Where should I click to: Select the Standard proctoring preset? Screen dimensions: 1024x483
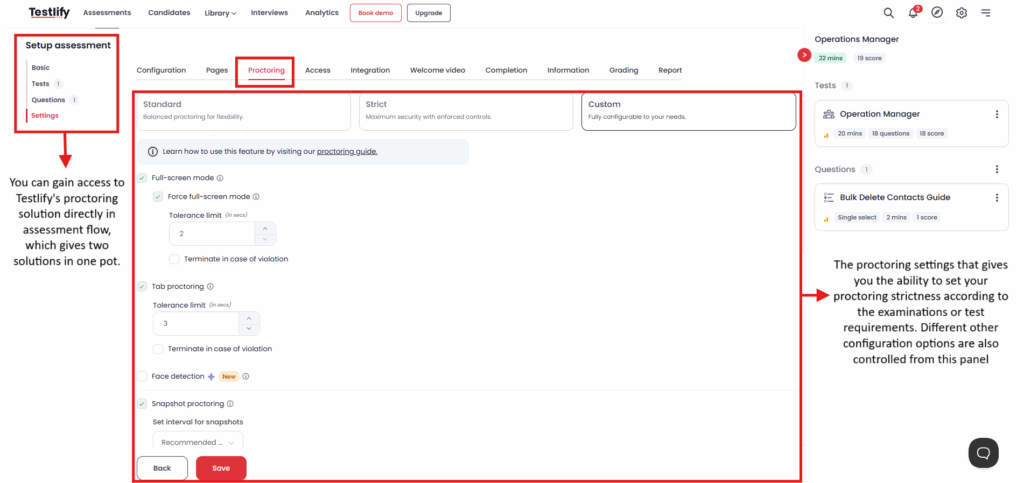coord(244,111)
